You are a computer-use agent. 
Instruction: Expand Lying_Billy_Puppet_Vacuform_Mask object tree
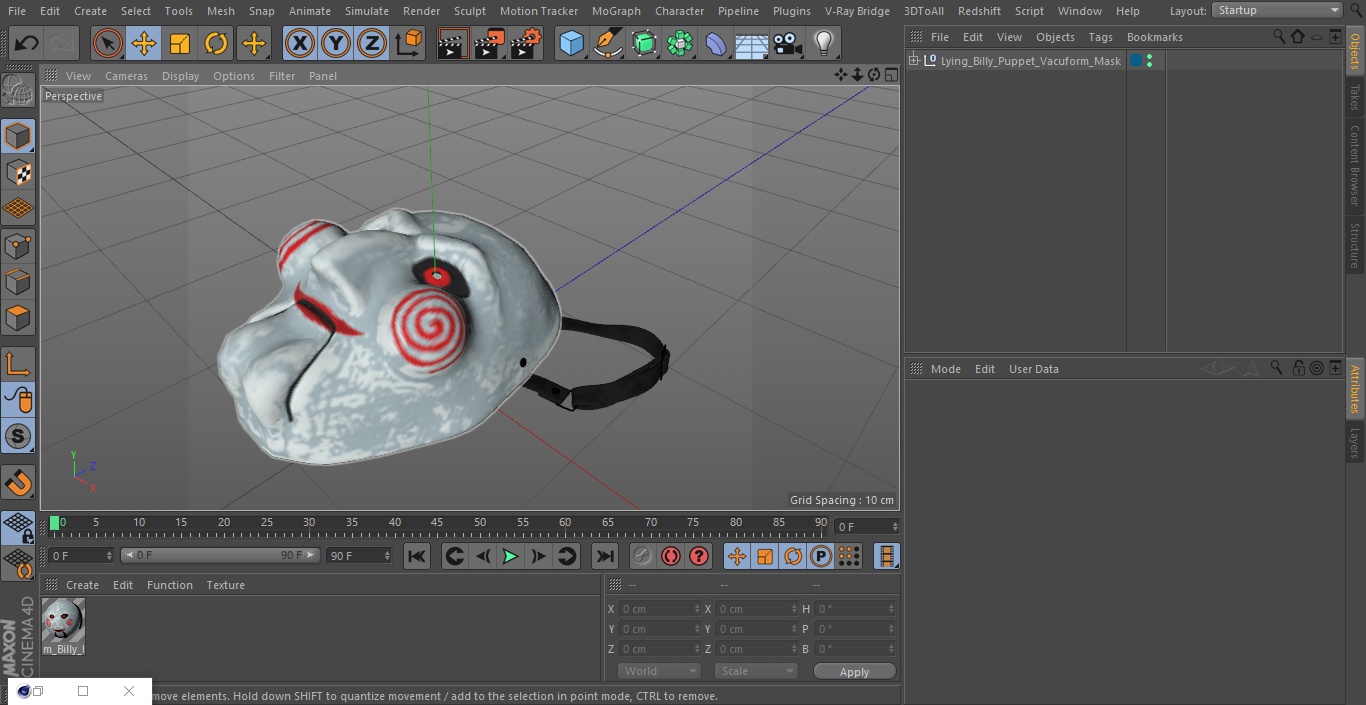(x=913, y=61)
